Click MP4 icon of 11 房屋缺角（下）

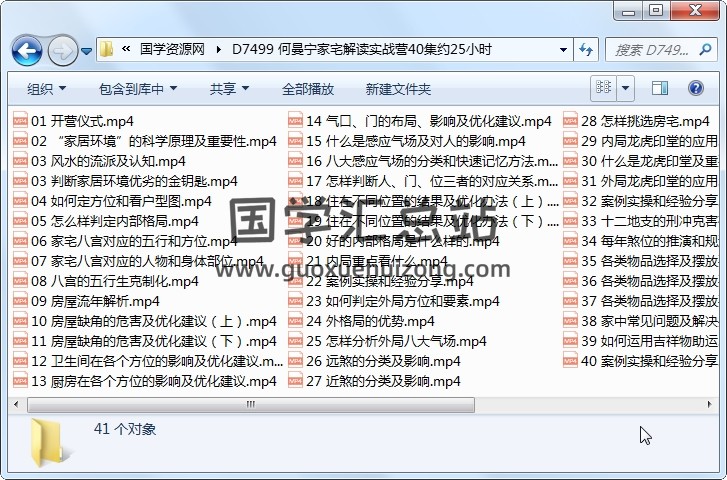(x=20, y=341)
